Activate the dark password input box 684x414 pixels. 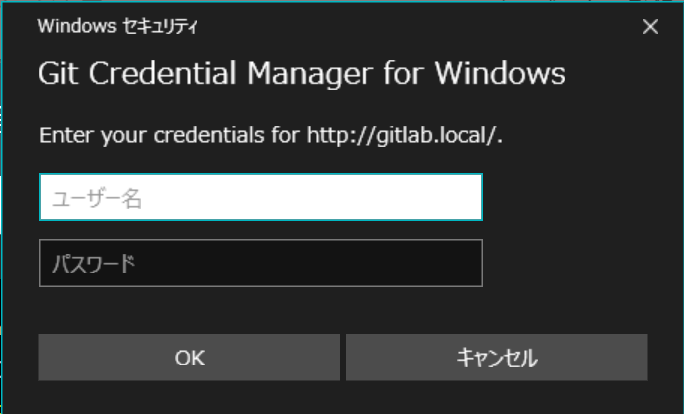(x=261, y=263)
